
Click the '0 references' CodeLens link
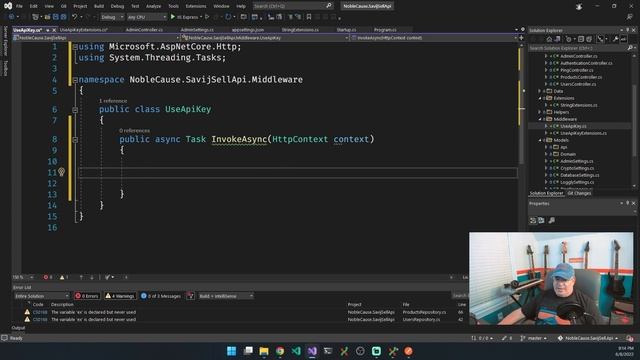134,131
